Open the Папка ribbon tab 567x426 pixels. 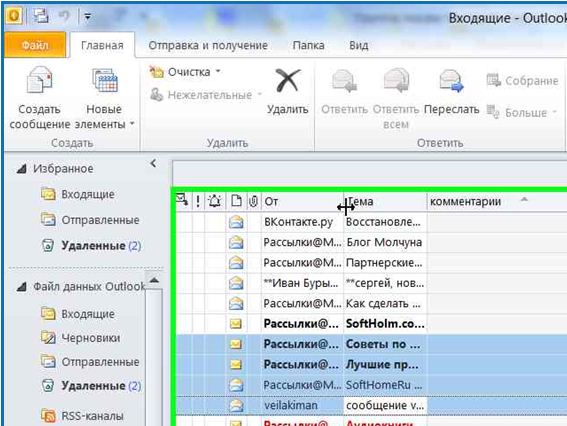coord(308,45)
